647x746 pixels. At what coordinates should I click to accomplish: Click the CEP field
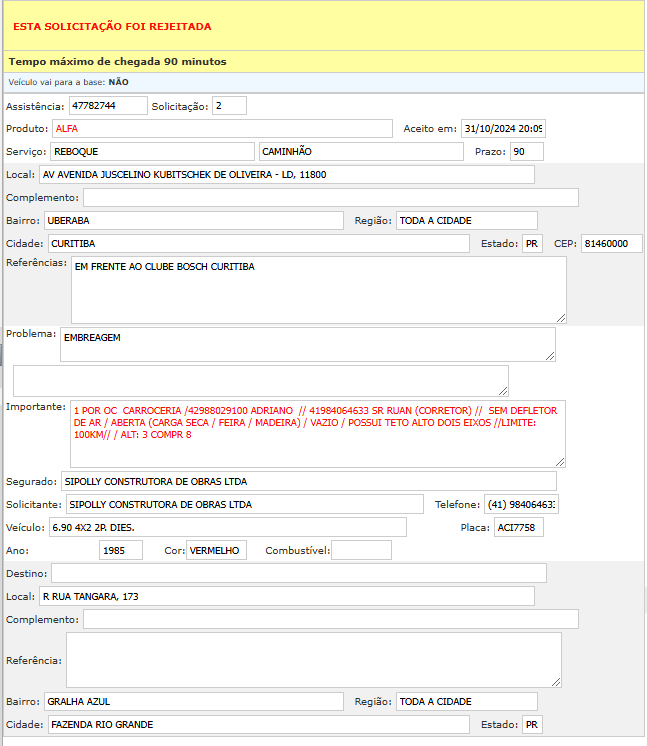pyautogui.click(x=611, y=244)
